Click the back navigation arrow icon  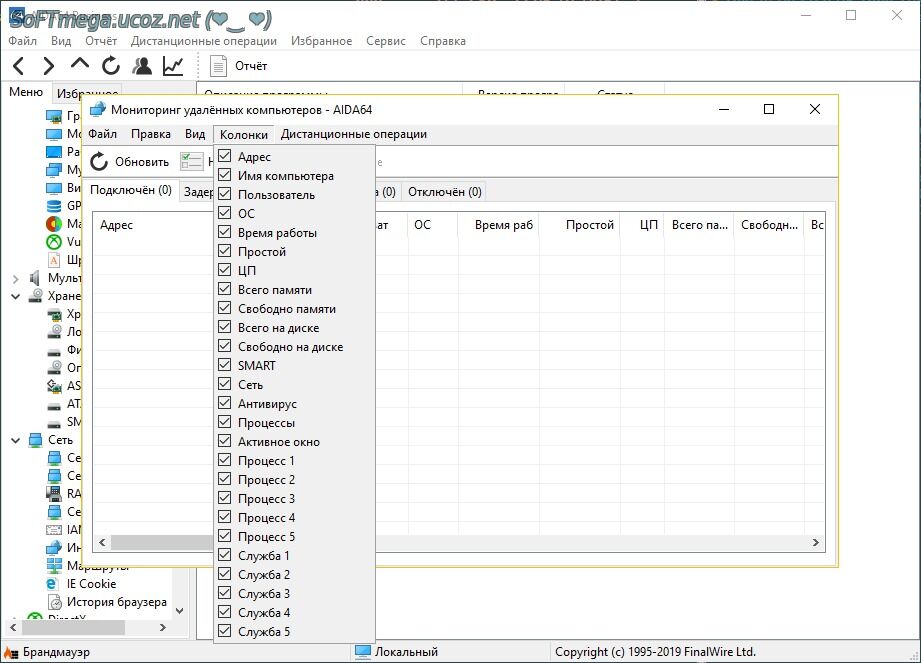click(x=18, y=66)
